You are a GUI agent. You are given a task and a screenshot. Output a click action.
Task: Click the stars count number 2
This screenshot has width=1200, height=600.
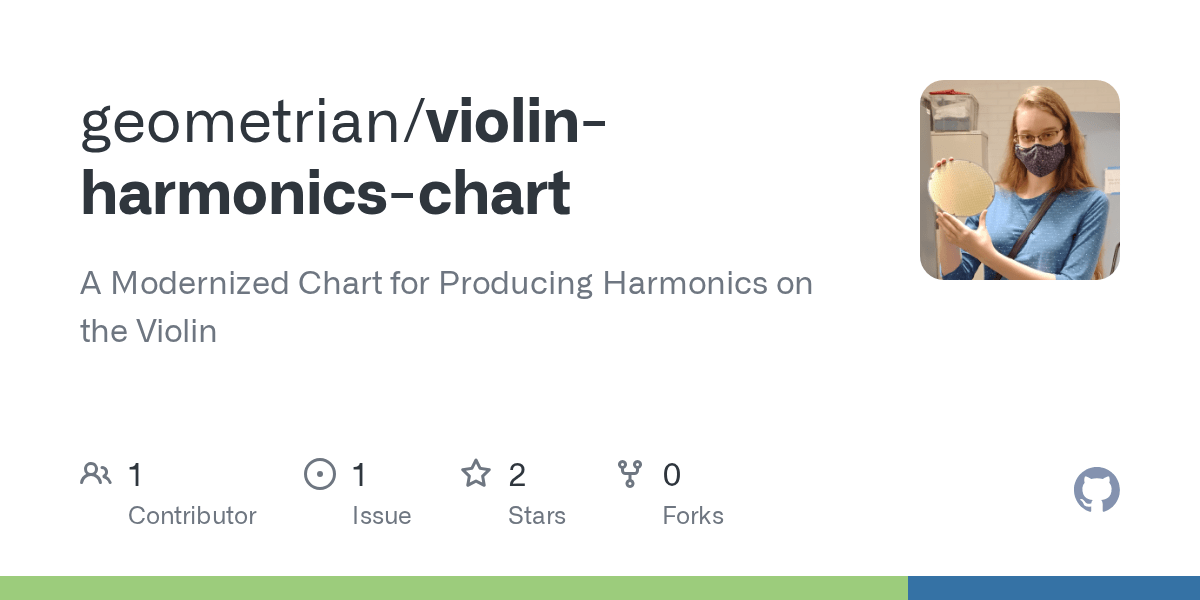516,474
